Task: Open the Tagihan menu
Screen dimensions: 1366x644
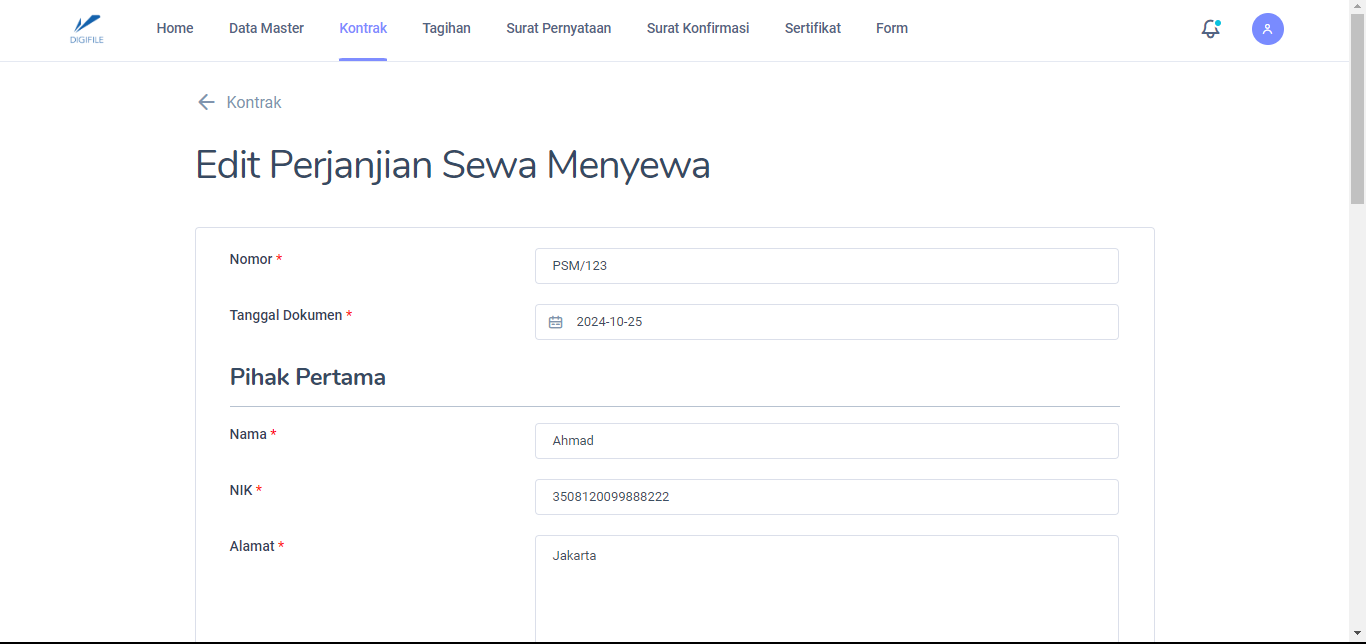Action: (x=446, y=28)
